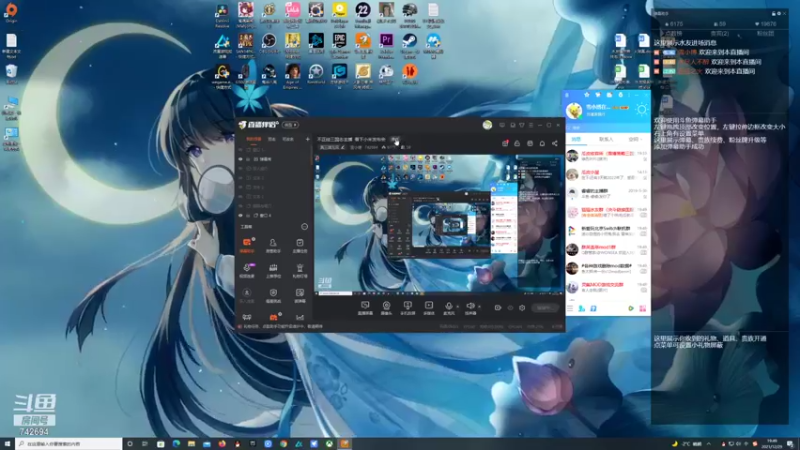
Task: Open the first chat row in QQ list
Action: tap(607, 156)
